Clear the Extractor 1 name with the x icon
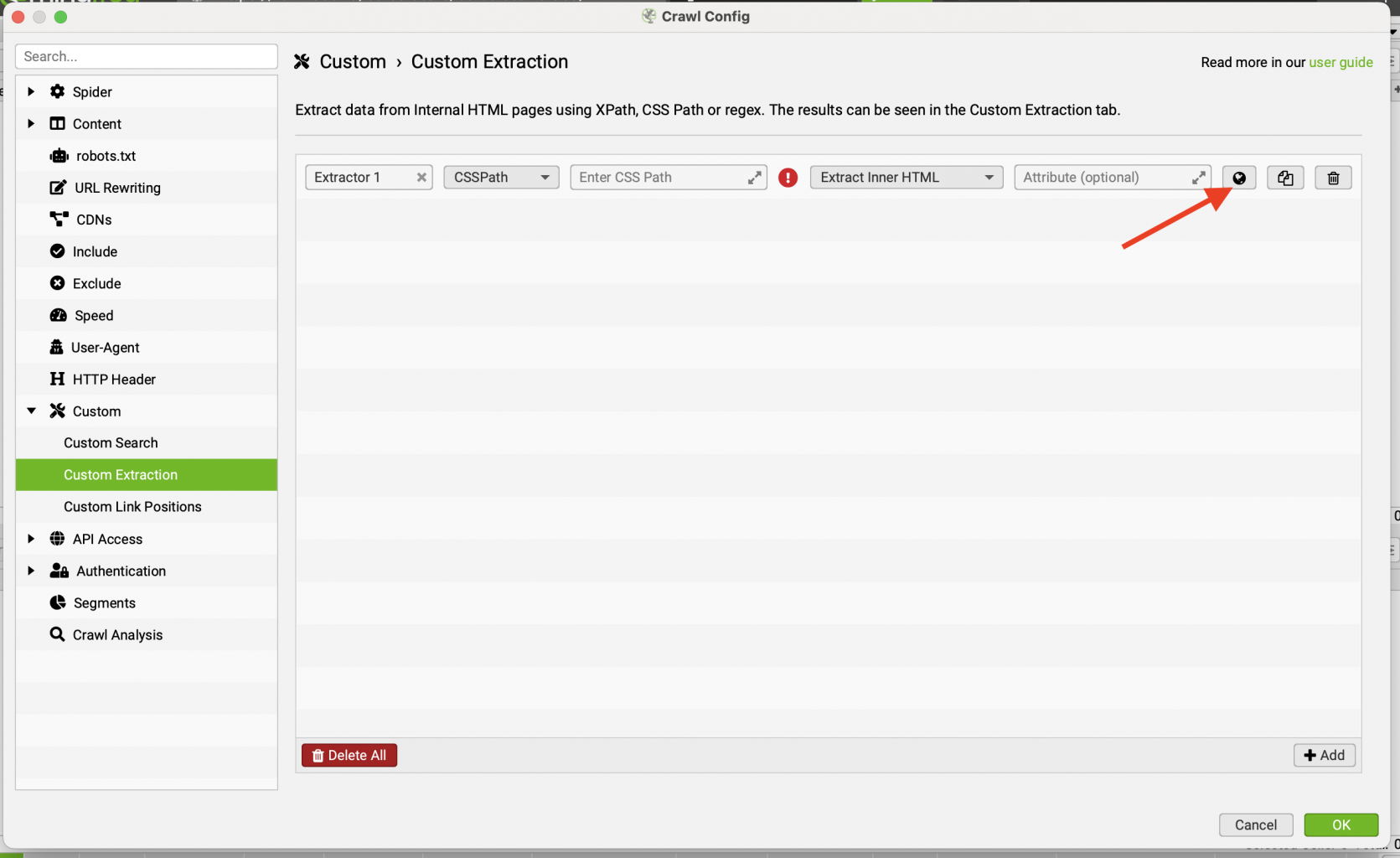This screenshot has height=858, width=1400. (x=421, y=178)
